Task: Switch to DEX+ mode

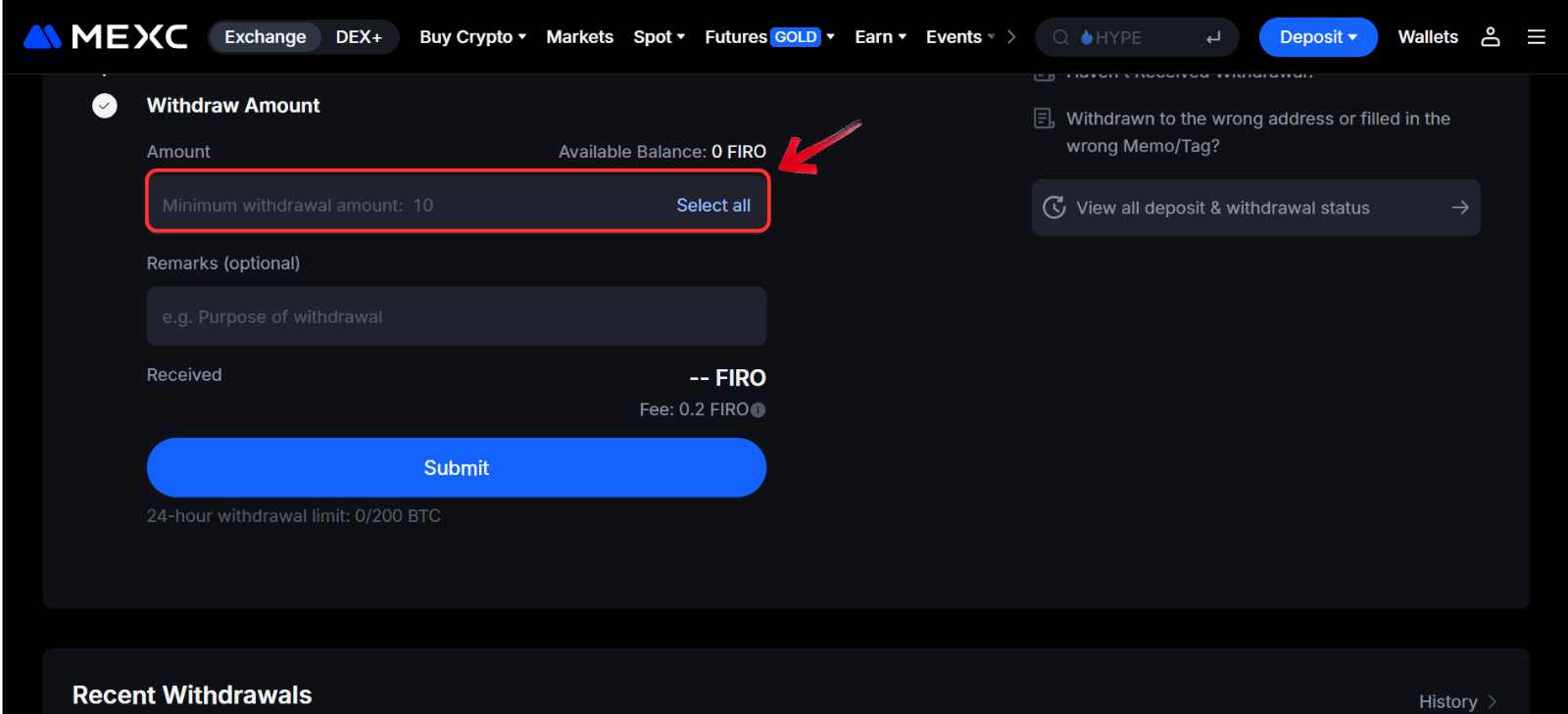Action: [x=359, y=37]
